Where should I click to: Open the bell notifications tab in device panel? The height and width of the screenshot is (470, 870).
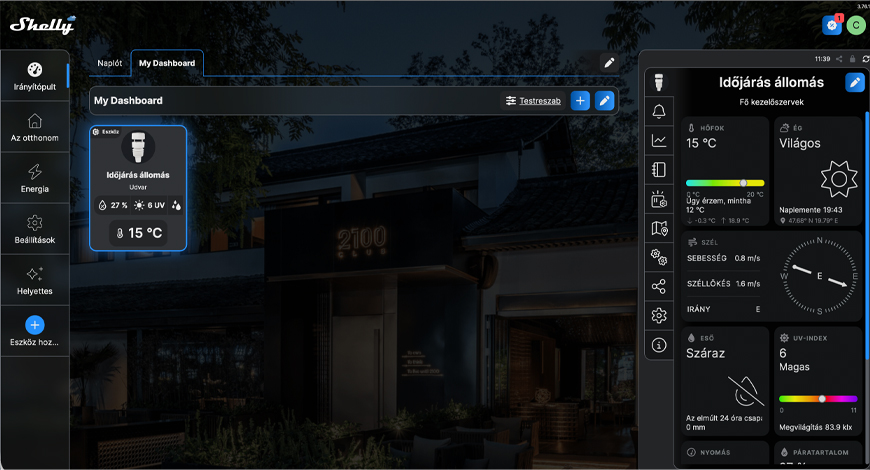[658, 111]
